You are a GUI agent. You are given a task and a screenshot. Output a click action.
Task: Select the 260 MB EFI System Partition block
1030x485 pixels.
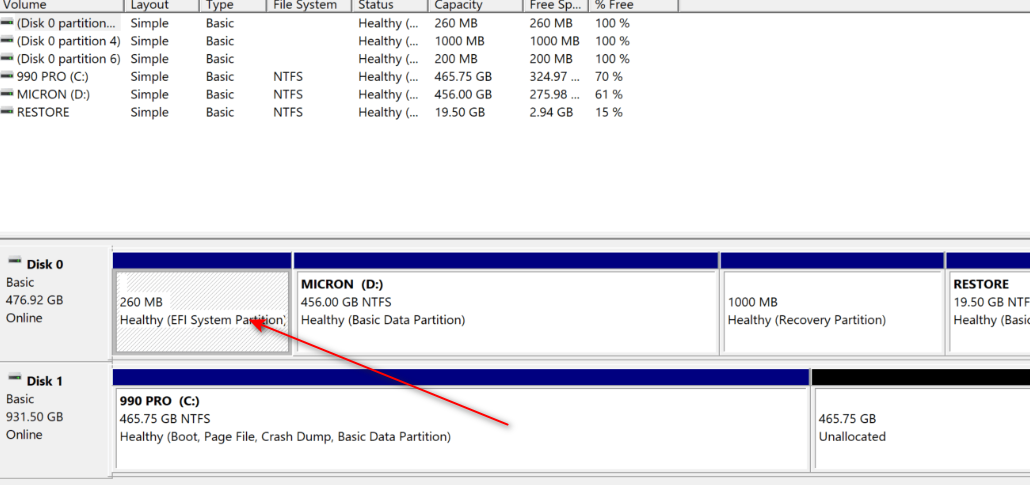click(x=202, y=312)
